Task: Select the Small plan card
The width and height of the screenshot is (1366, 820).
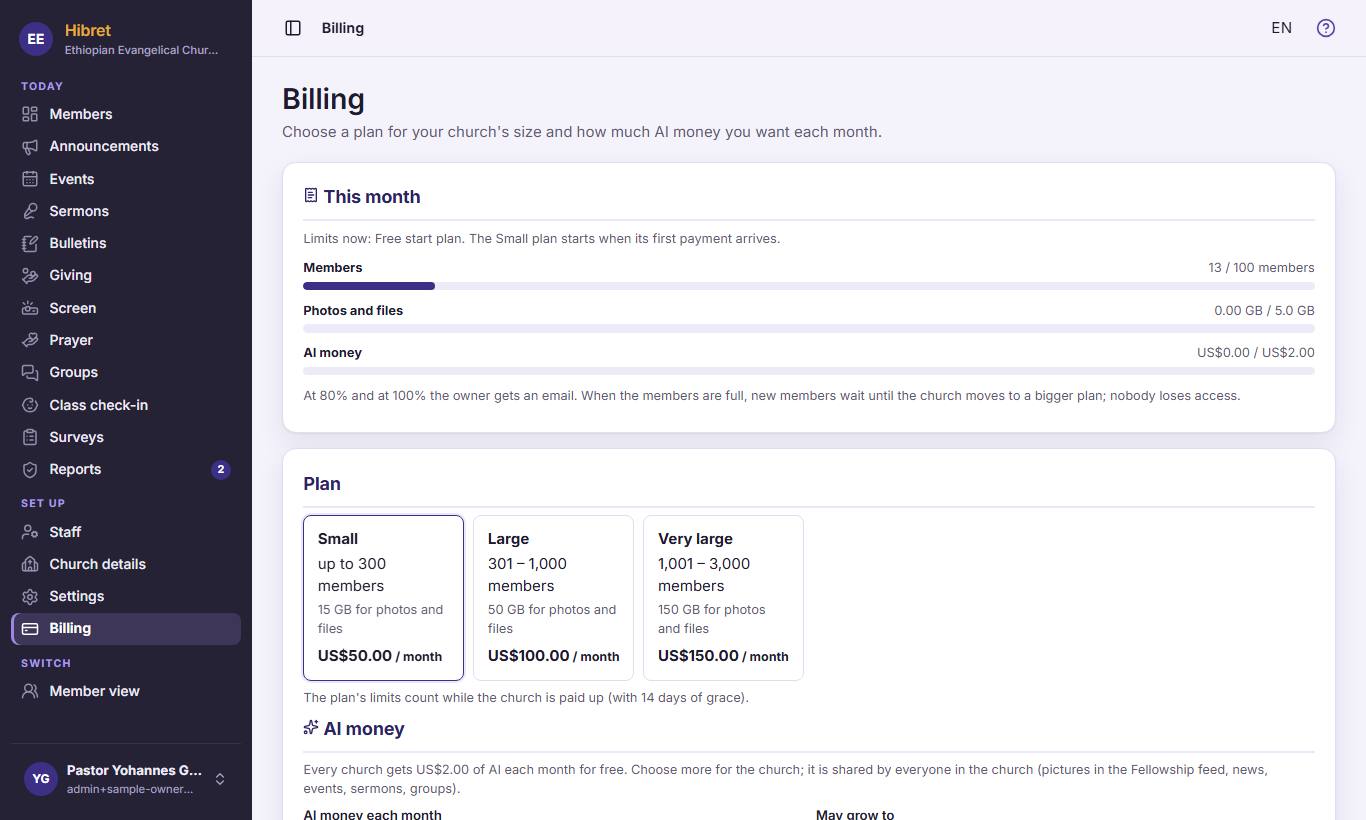Action: [383, 598]
